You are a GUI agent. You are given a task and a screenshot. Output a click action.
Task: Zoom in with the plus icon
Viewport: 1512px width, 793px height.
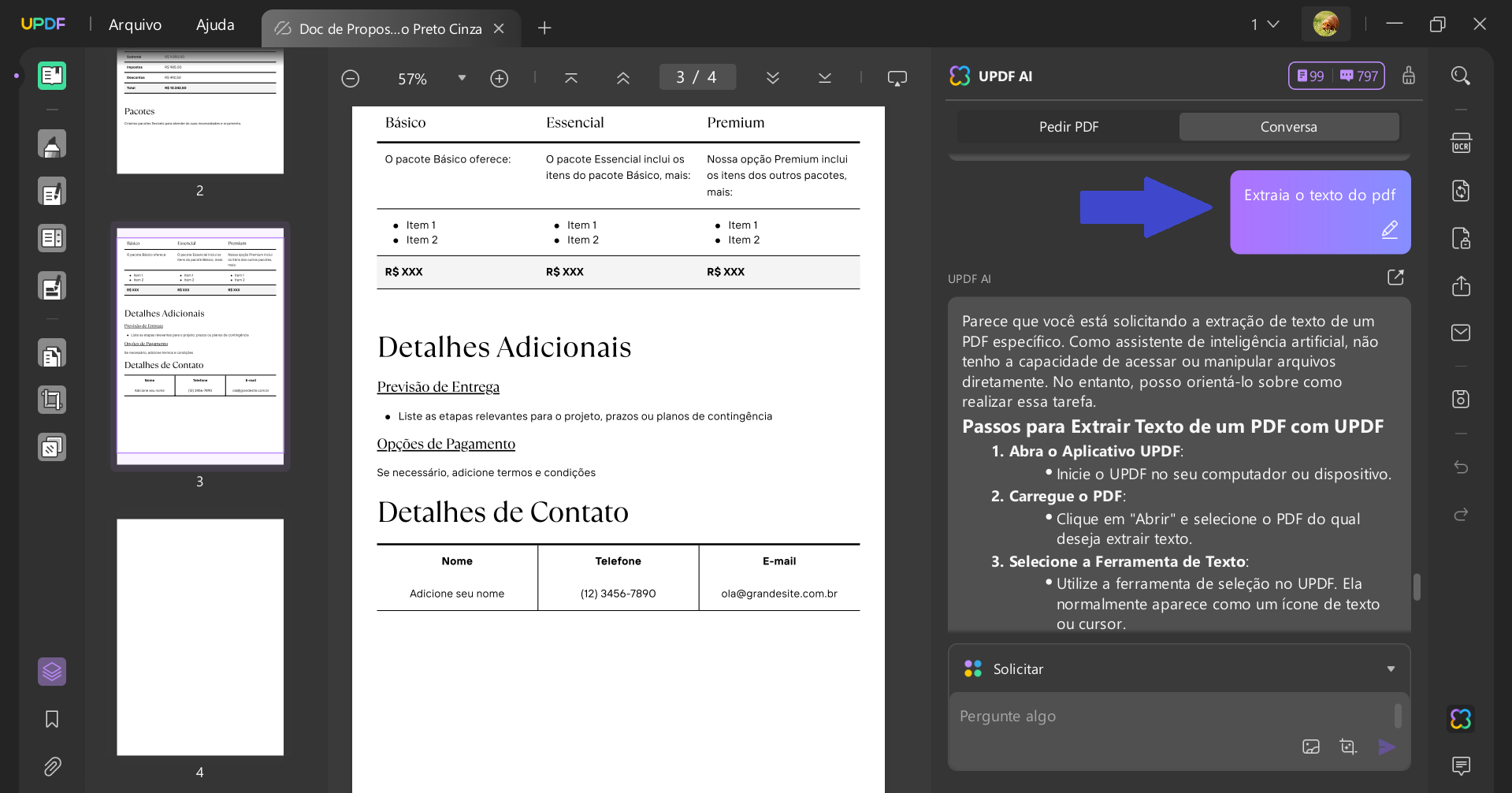[x=499, y=79]
